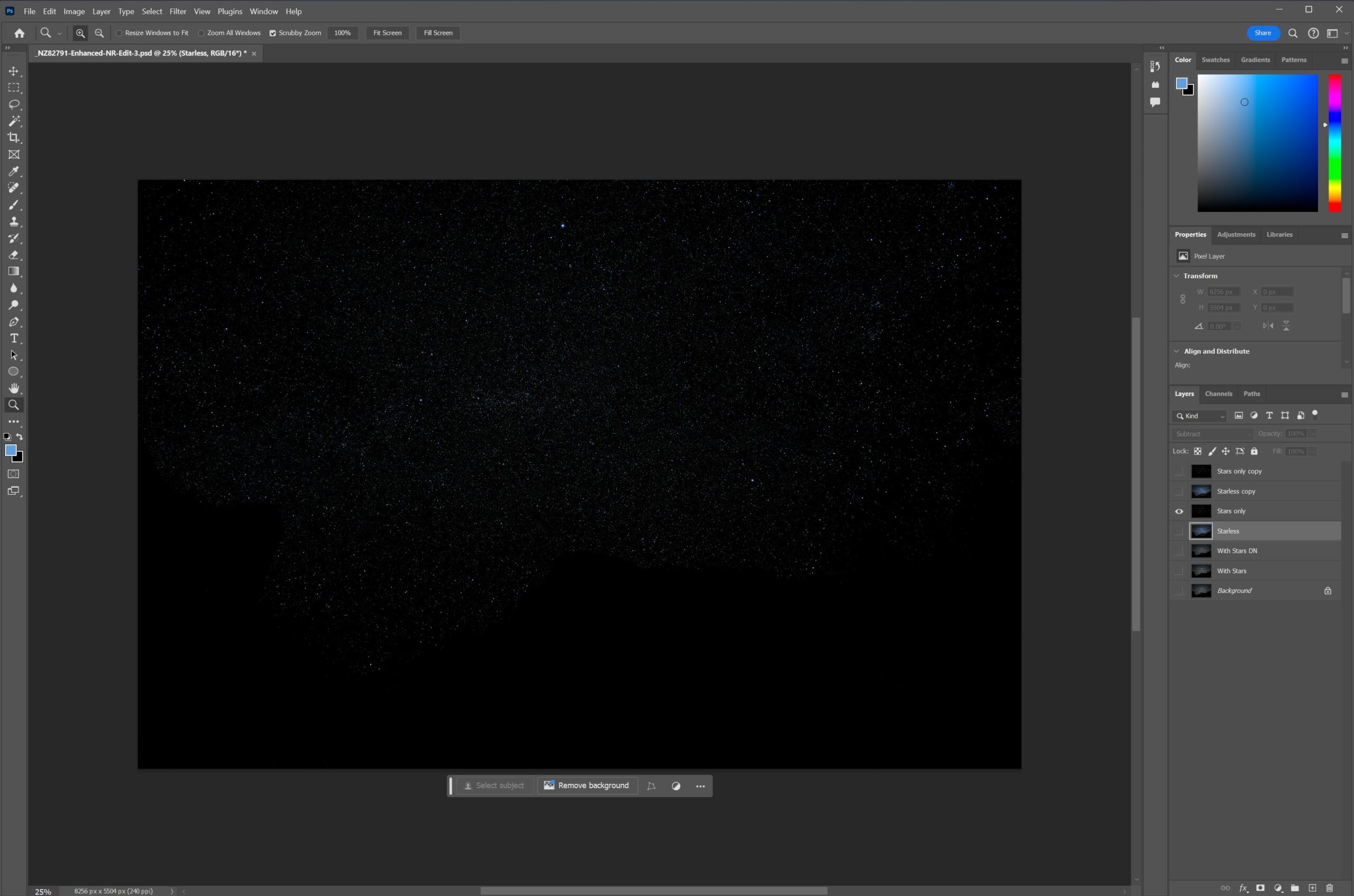Open the Zoom tool preset picker

click(59, 34)
